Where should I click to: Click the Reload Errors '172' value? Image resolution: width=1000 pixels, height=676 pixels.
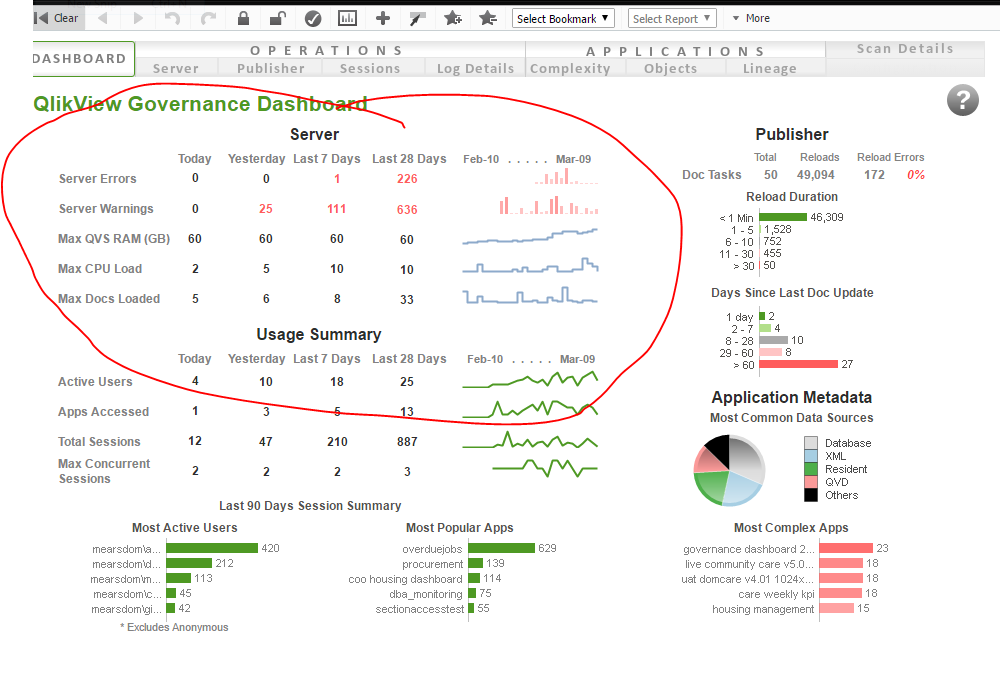click(874, 175)
